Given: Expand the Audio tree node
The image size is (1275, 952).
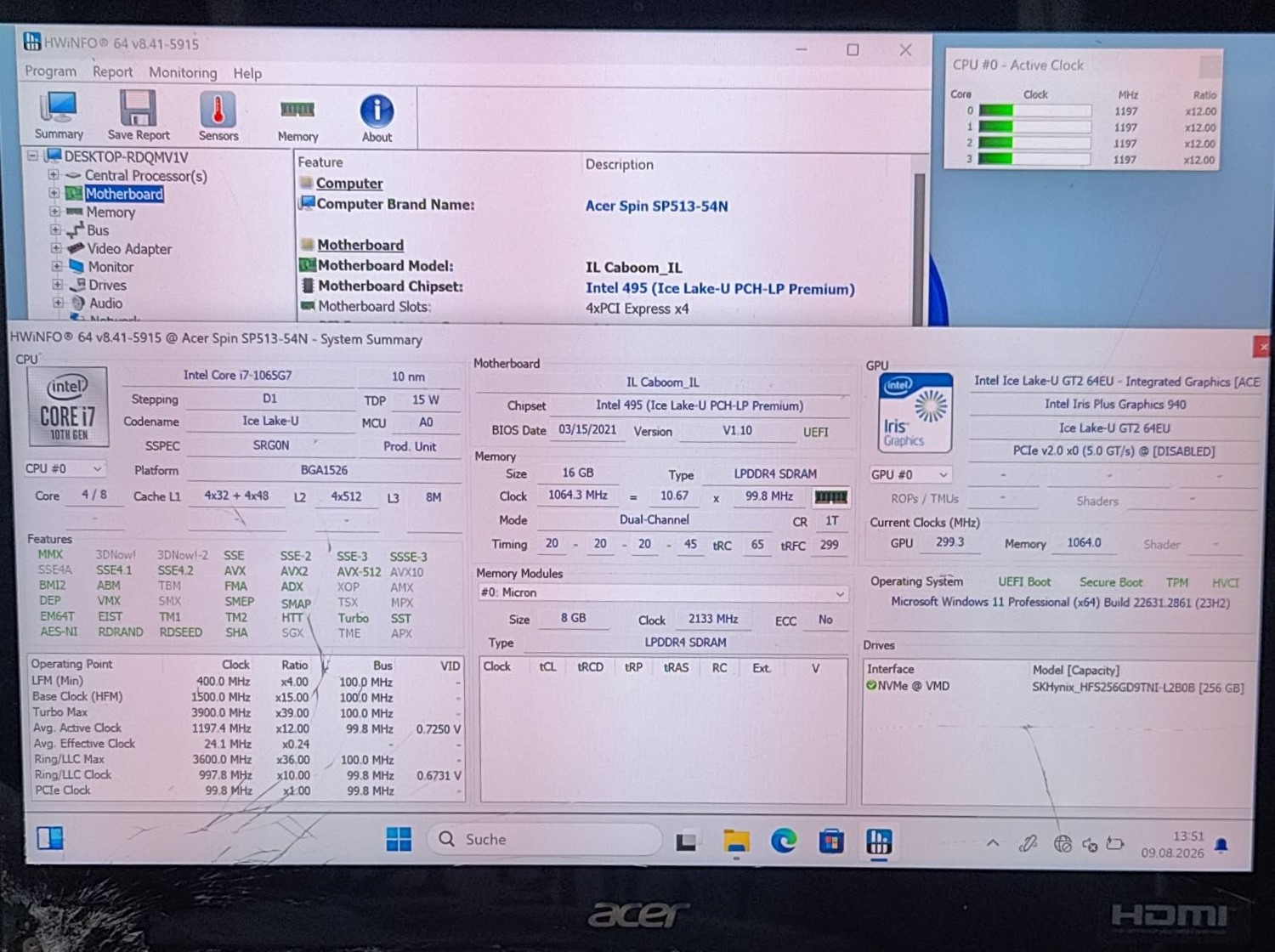Looking at the screenshot, I should [x=59, y=303].
